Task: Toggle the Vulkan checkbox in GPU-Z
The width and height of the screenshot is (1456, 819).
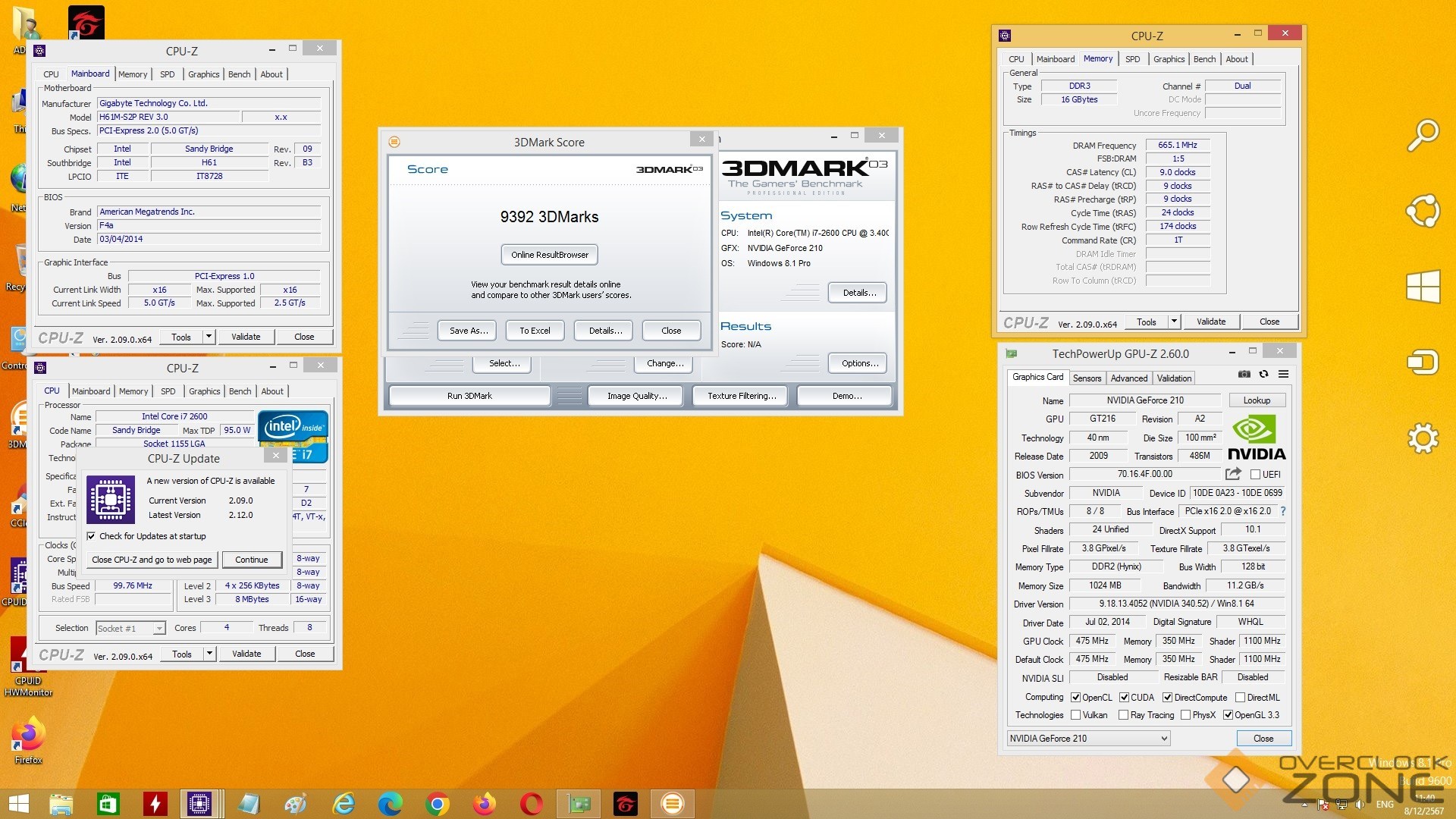Action: click(1075, 715)
